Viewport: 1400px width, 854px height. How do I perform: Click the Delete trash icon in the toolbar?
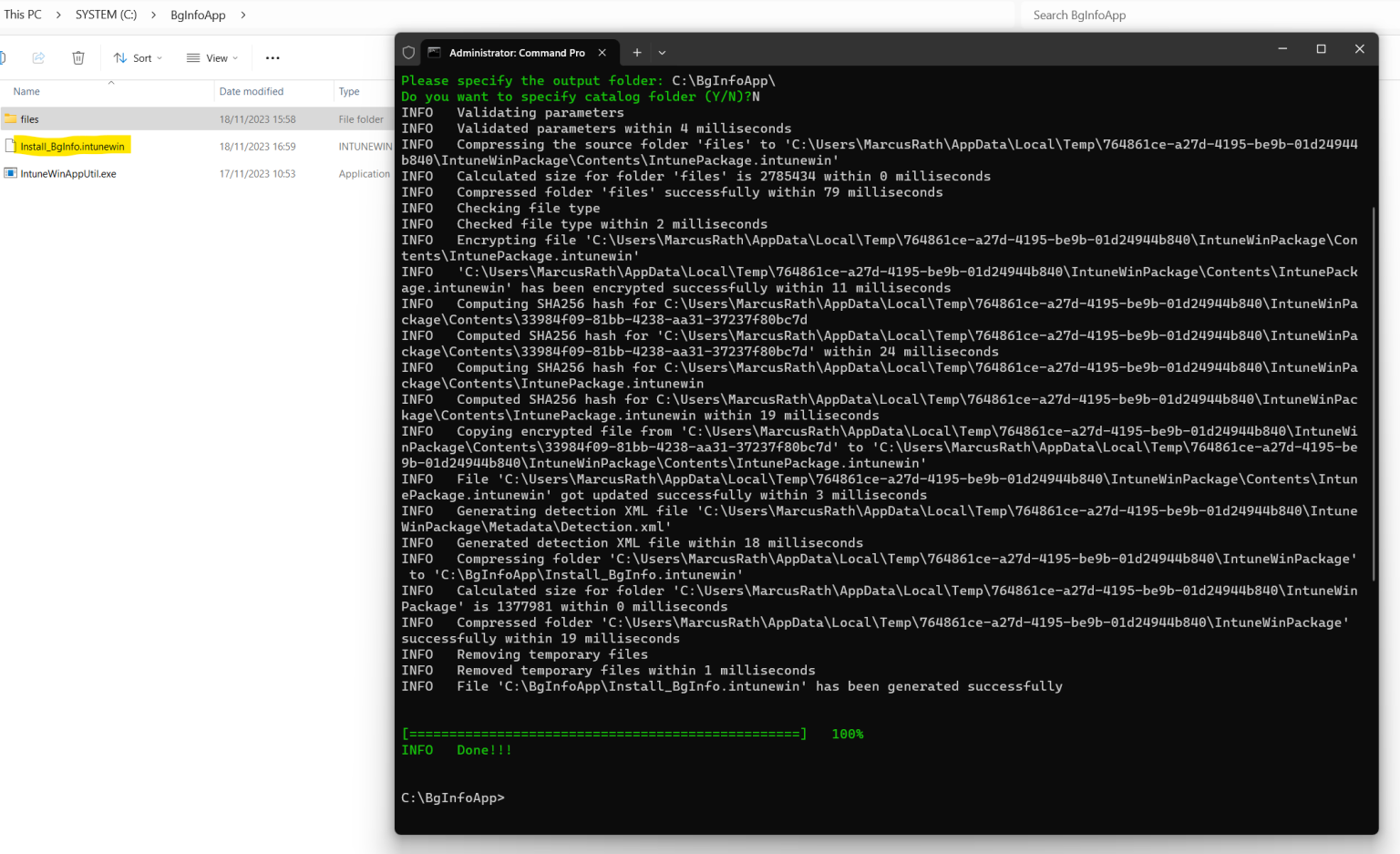(78, 57)
